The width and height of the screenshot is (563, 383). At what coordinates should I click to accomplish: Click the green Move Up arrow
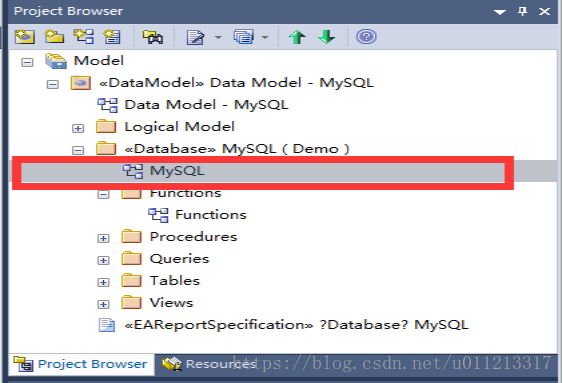tap(297, 37)
